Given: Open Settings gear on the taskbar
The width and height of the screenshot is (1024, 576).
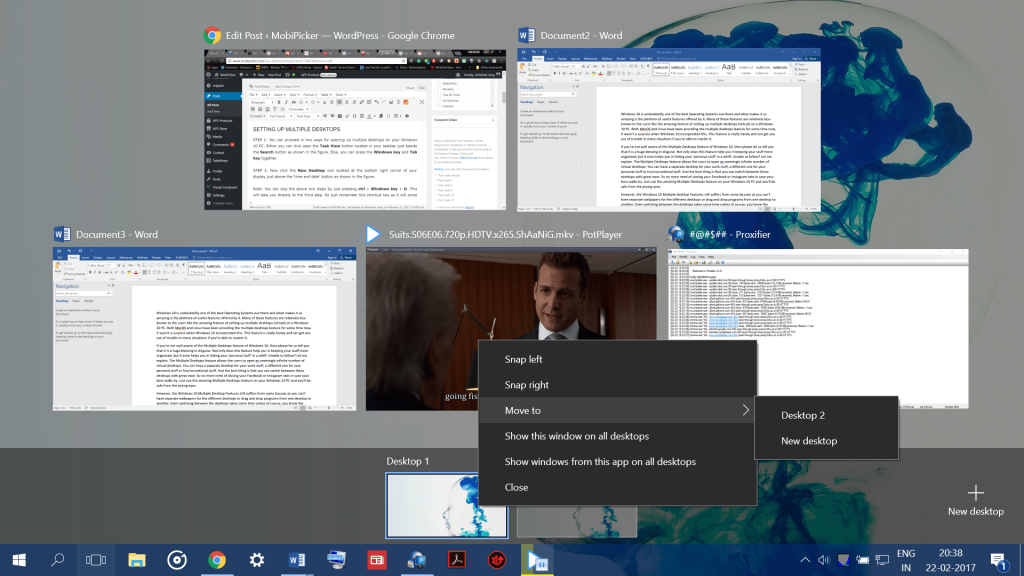Looking at the screenshot, I should point(257,560).
